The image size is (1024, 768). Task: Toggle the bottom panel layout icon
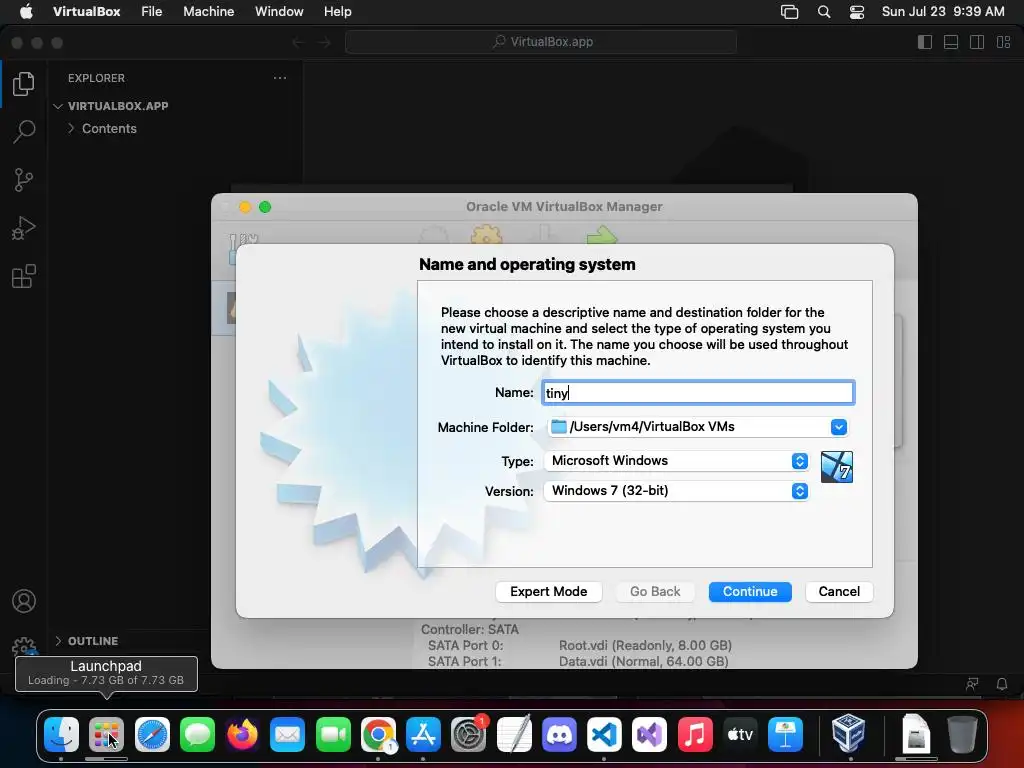tap(951, 42)
